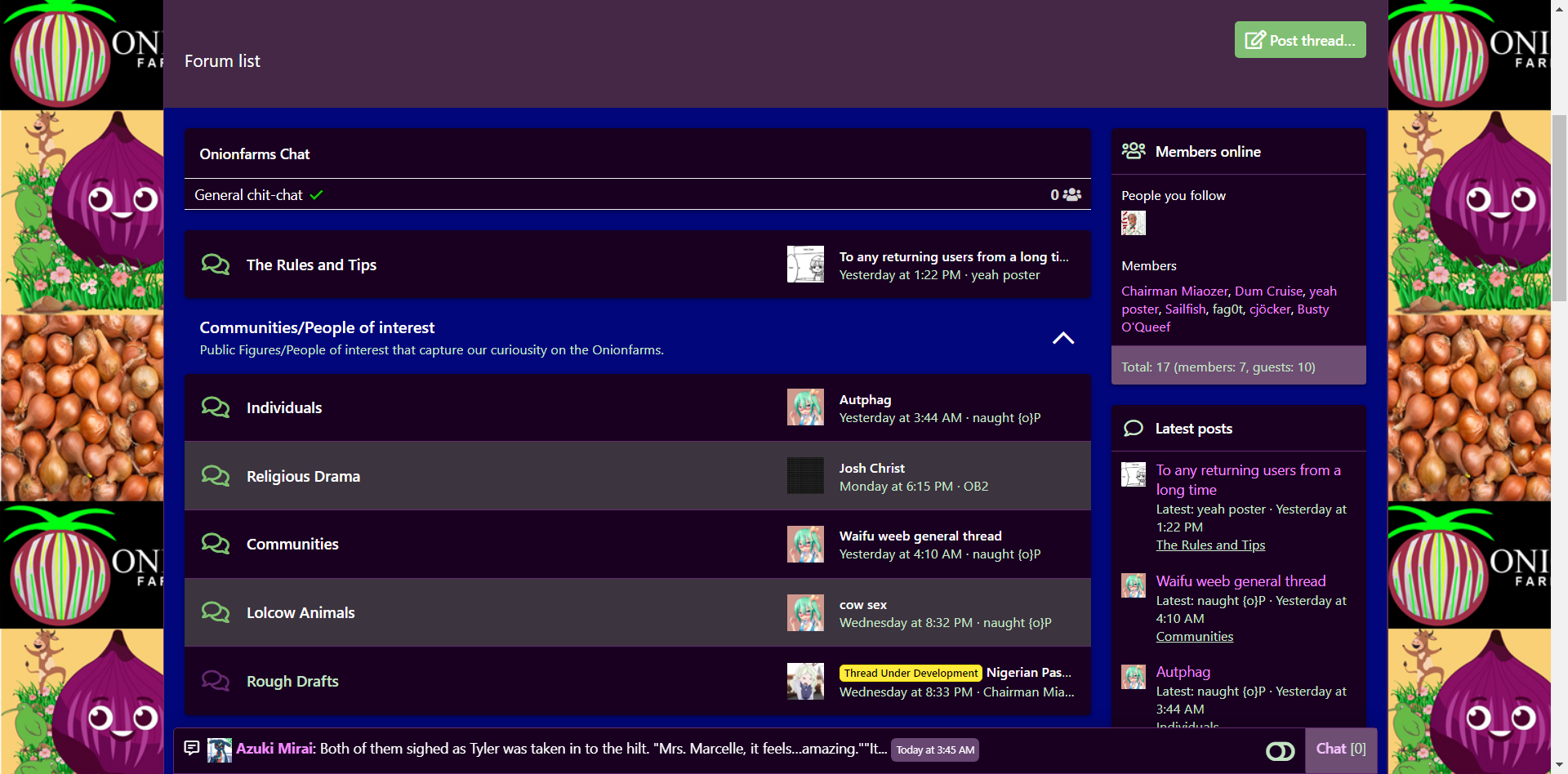Collapse the Communities/People of interest category
This screenshot has height=774, width=1568.
click(1063, 338)
